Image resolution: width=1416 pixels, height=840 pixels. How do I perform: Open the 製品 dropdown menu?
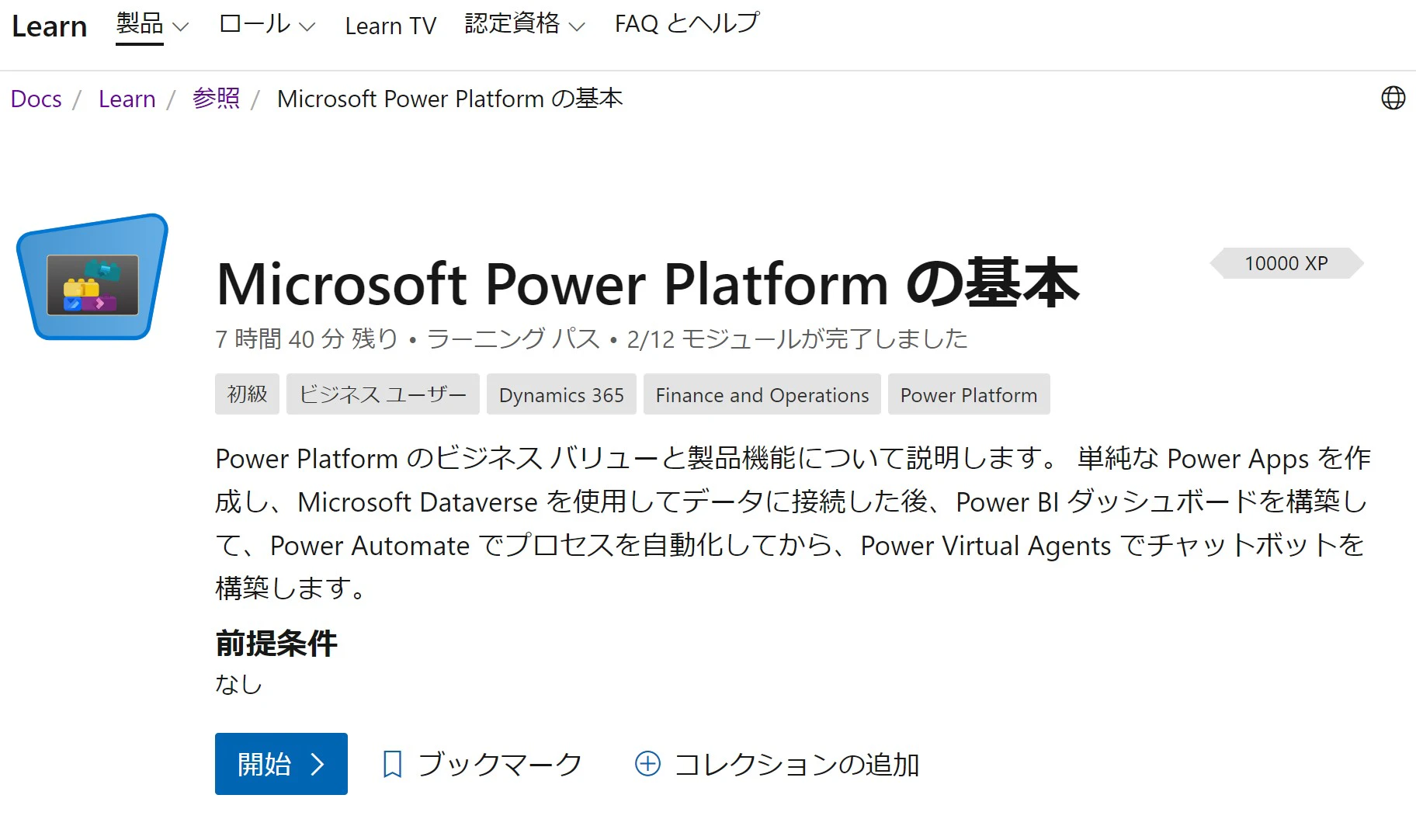pyautogui.click(x=152, y=26)
